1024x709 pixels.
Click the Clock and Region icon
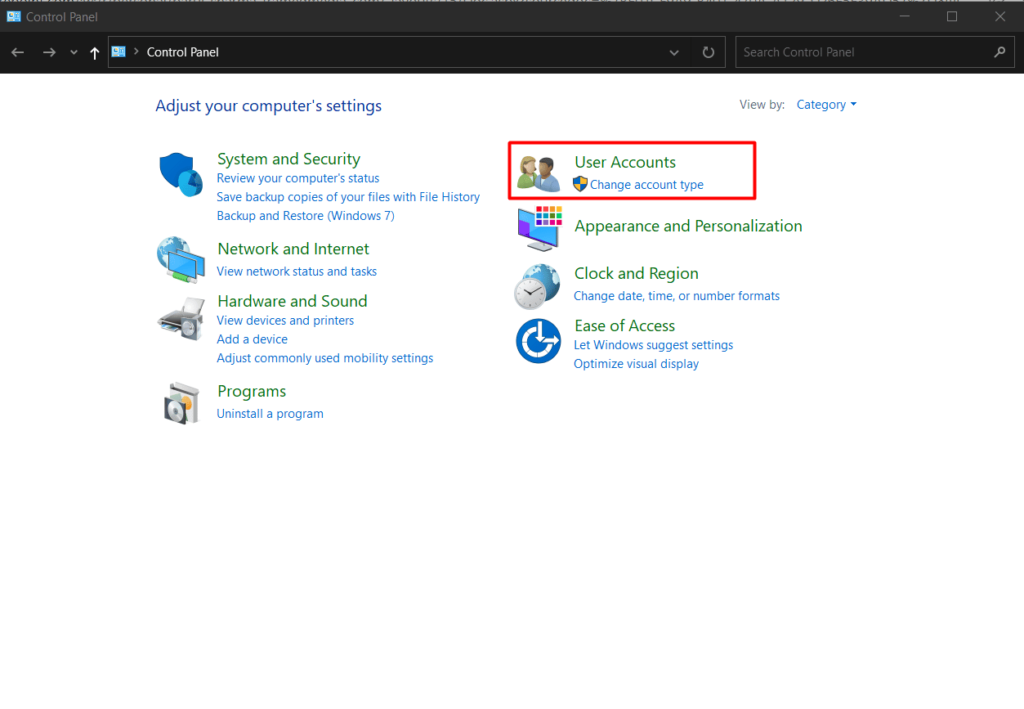pos(537,287)
